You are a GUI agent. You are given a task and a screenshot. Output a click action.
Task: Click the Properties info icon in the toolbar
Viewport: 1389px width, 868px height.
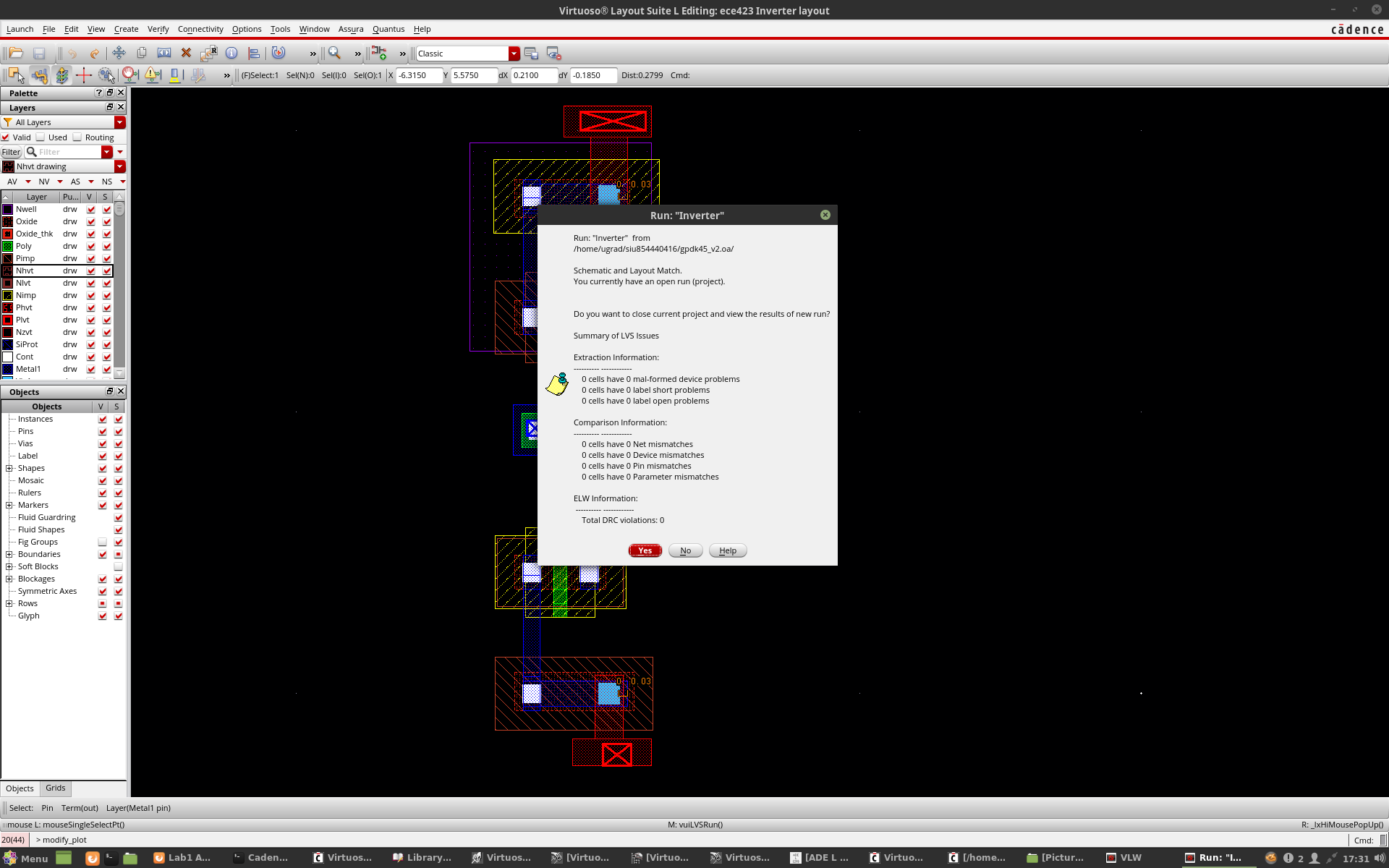pyautogui.click(x=231, y=53)
